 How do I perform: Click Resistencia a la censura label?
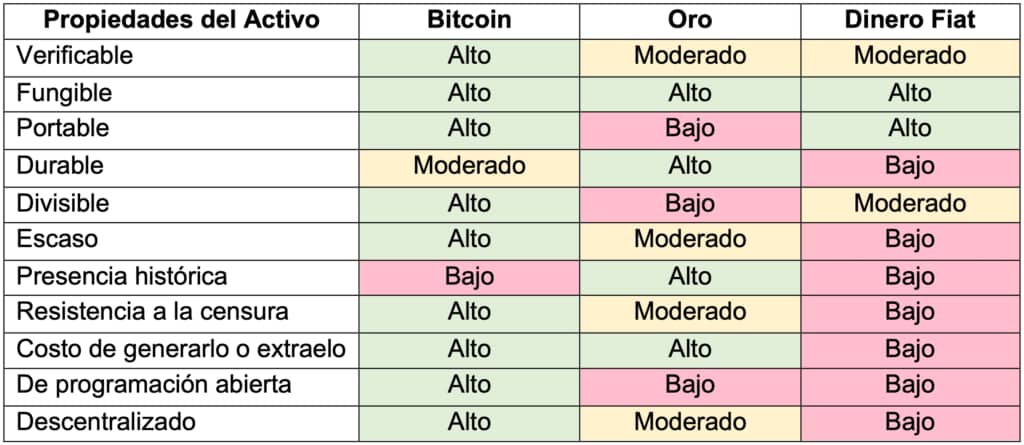[152, 312]
